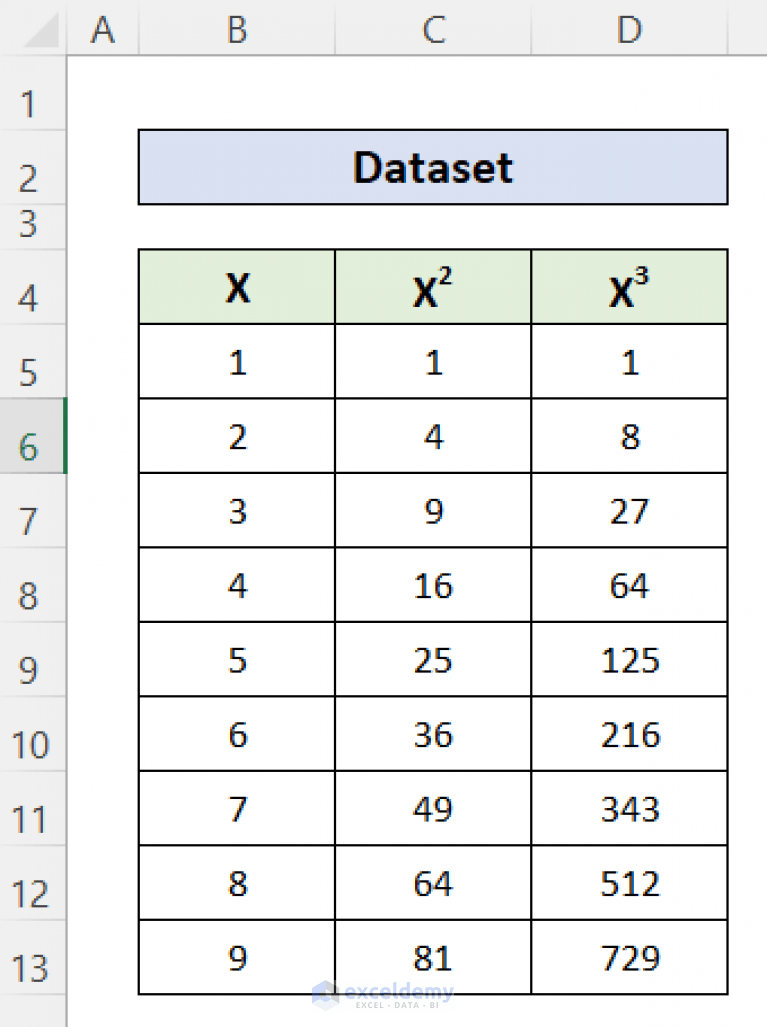
Task: Click the Dataset title cell
Action: click(432, 167)
